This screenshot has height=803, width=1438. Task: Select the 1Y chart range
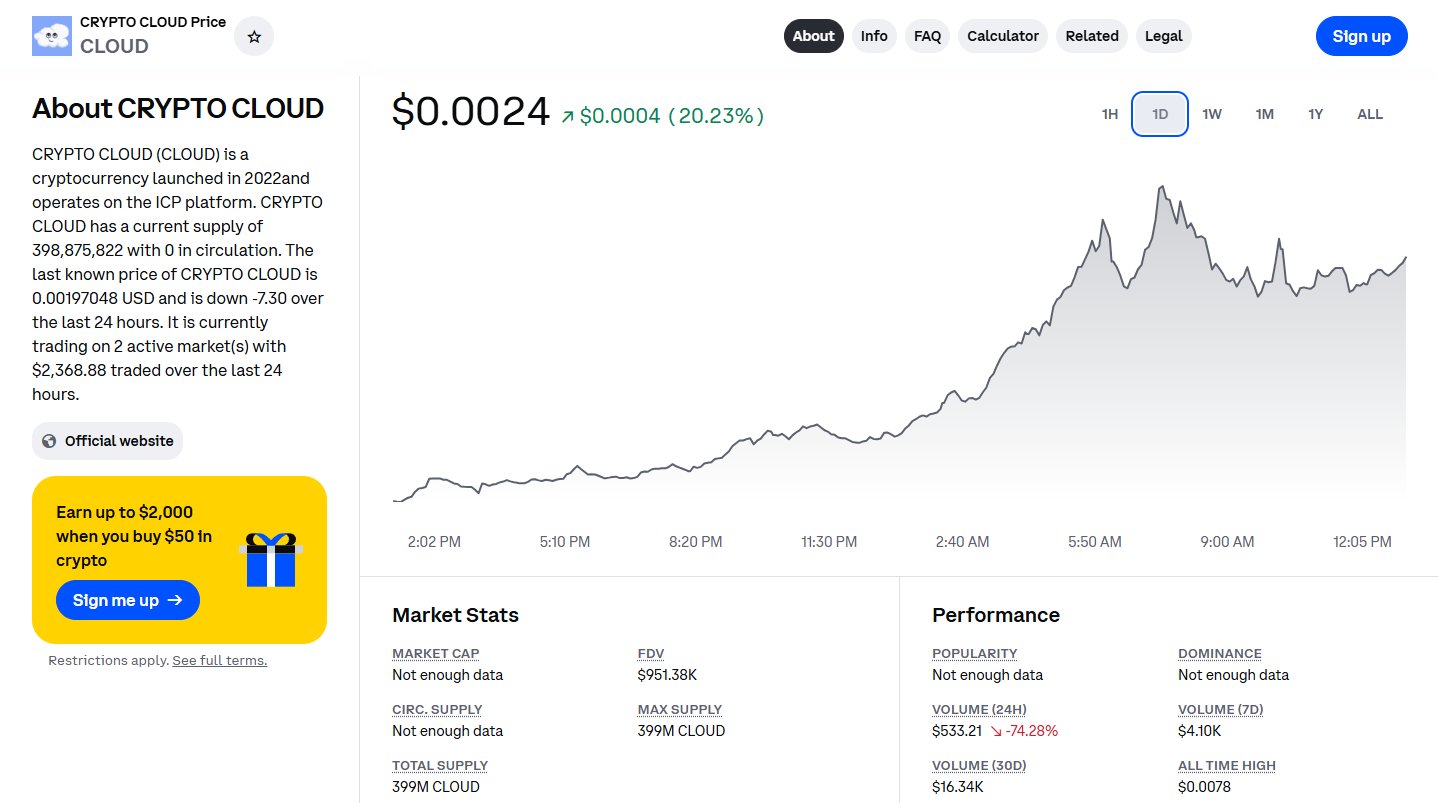1315,114
